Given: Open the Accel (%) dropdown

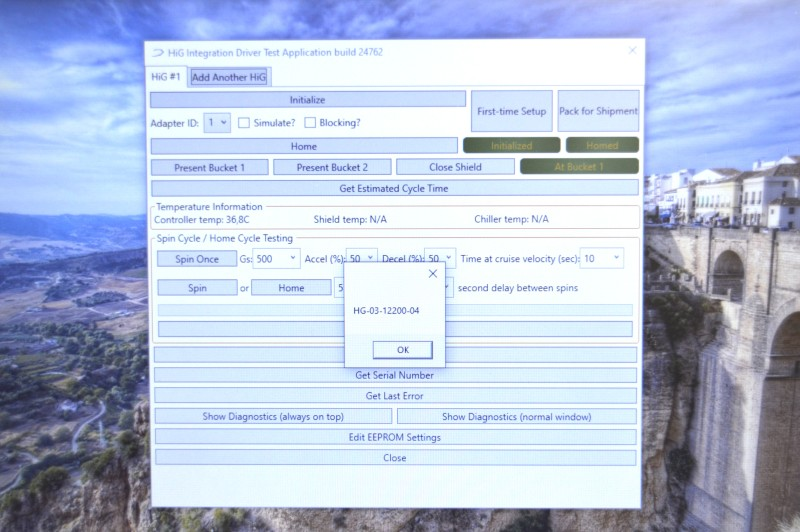Looking at the screenshot, I should [x=362, y=259].
